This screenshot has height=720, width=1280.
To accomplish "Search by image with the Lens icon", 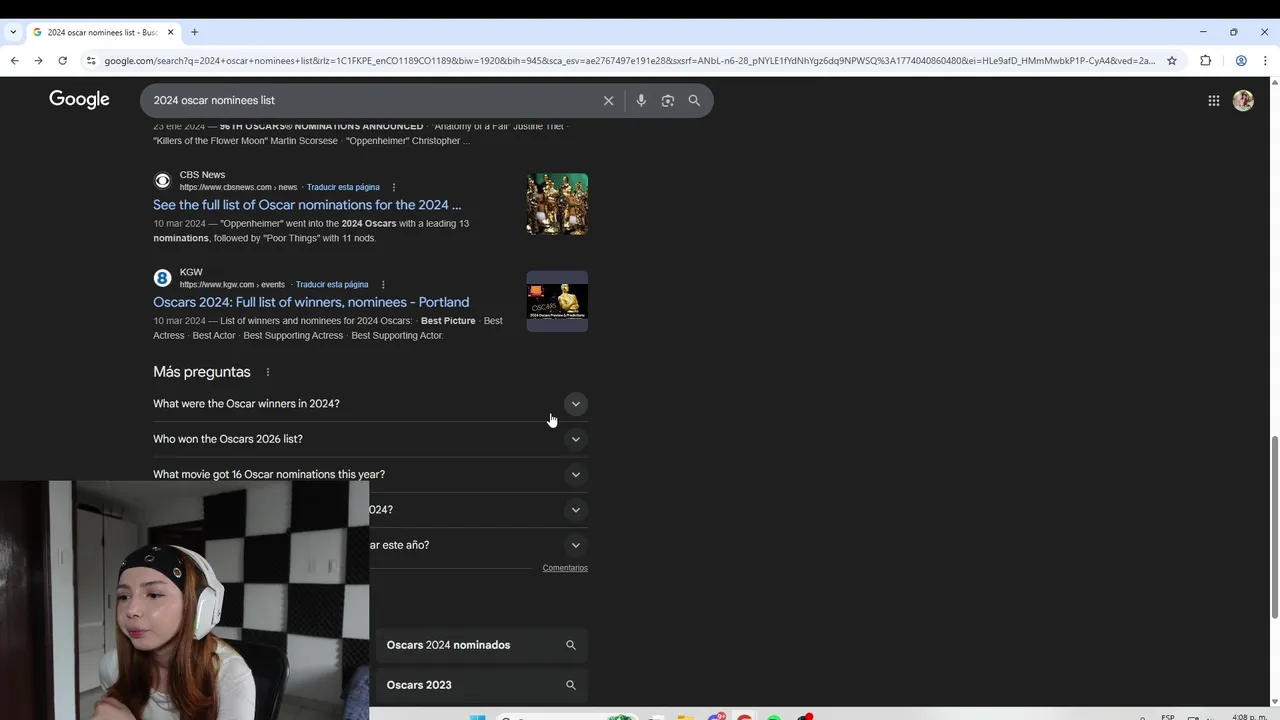I will click(668, 100).
